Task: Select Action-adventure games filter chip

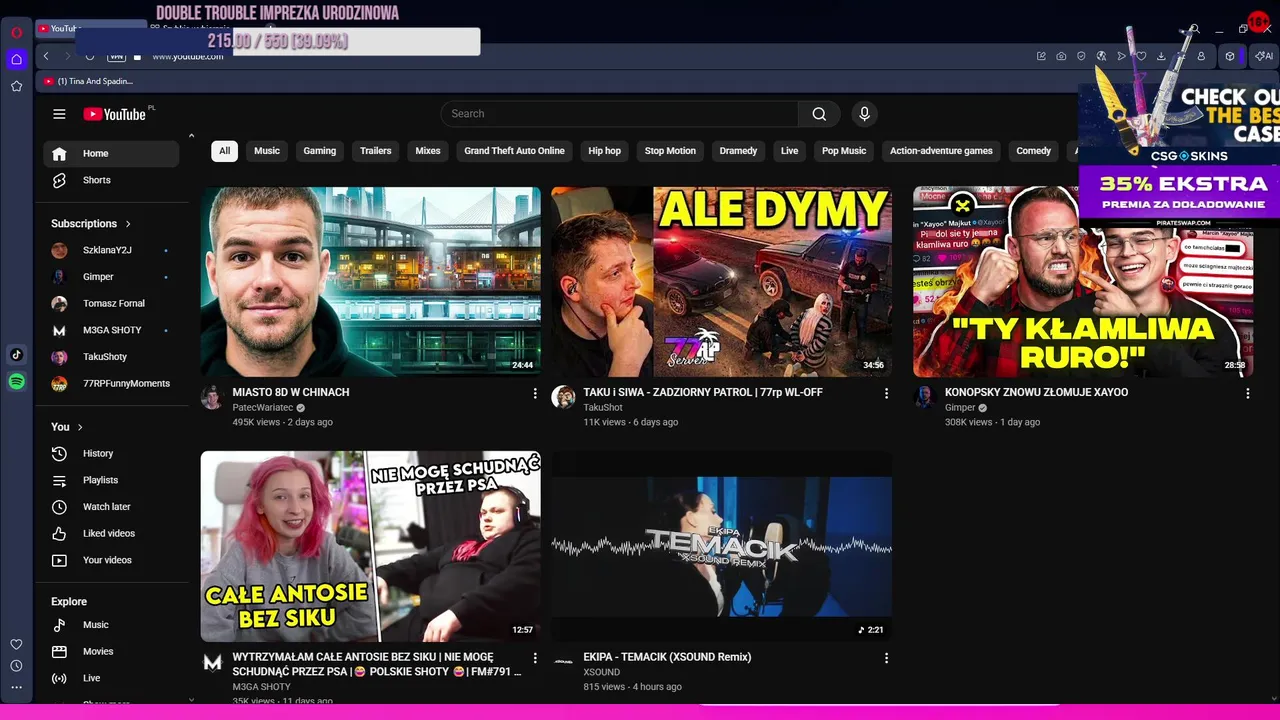Action: [941, 151]
